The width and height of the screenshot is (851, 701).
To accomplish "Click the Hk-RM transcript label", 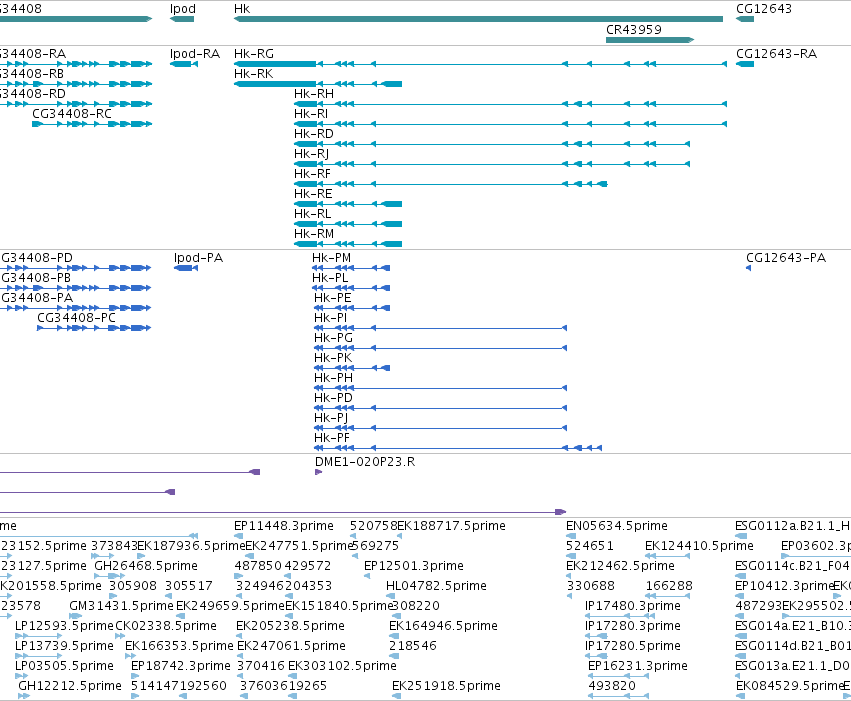I will coord(314,234).
